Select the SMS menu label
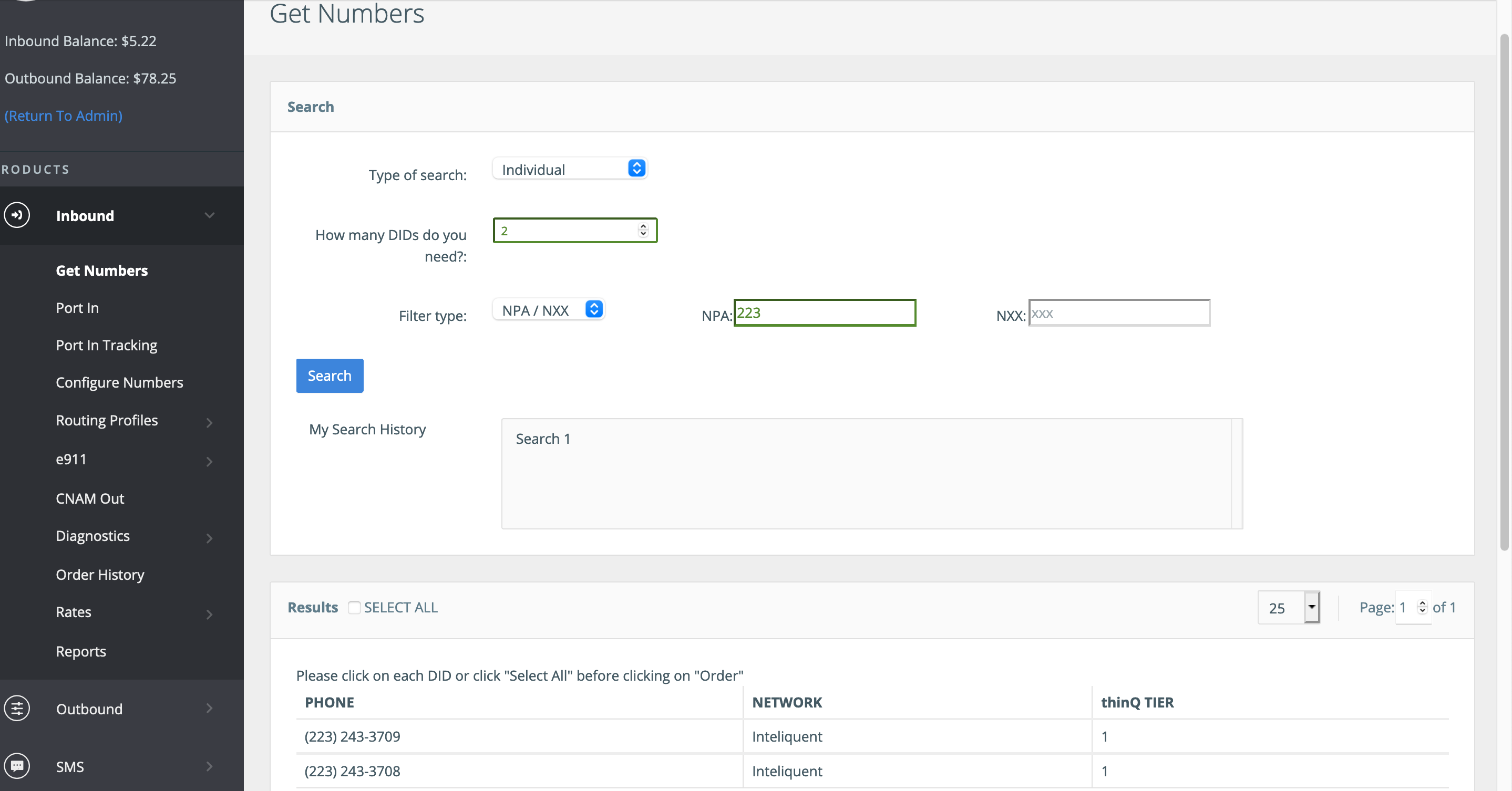 tap(70, 767)
